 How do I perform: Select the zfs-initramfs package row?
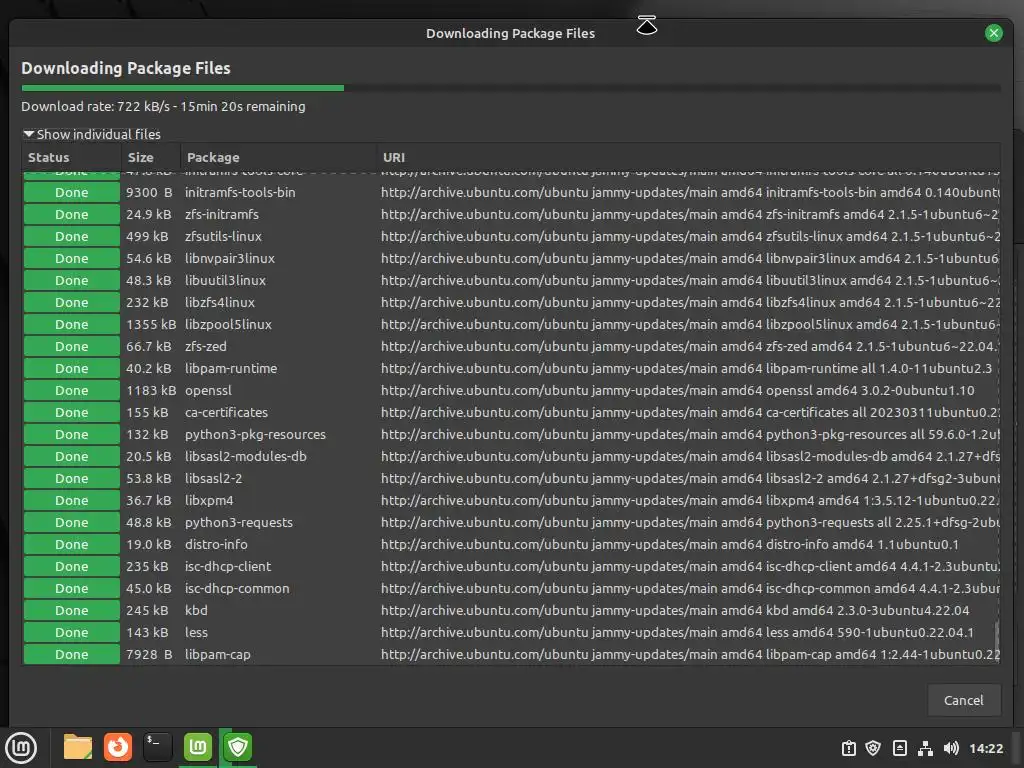click(511, 214)
